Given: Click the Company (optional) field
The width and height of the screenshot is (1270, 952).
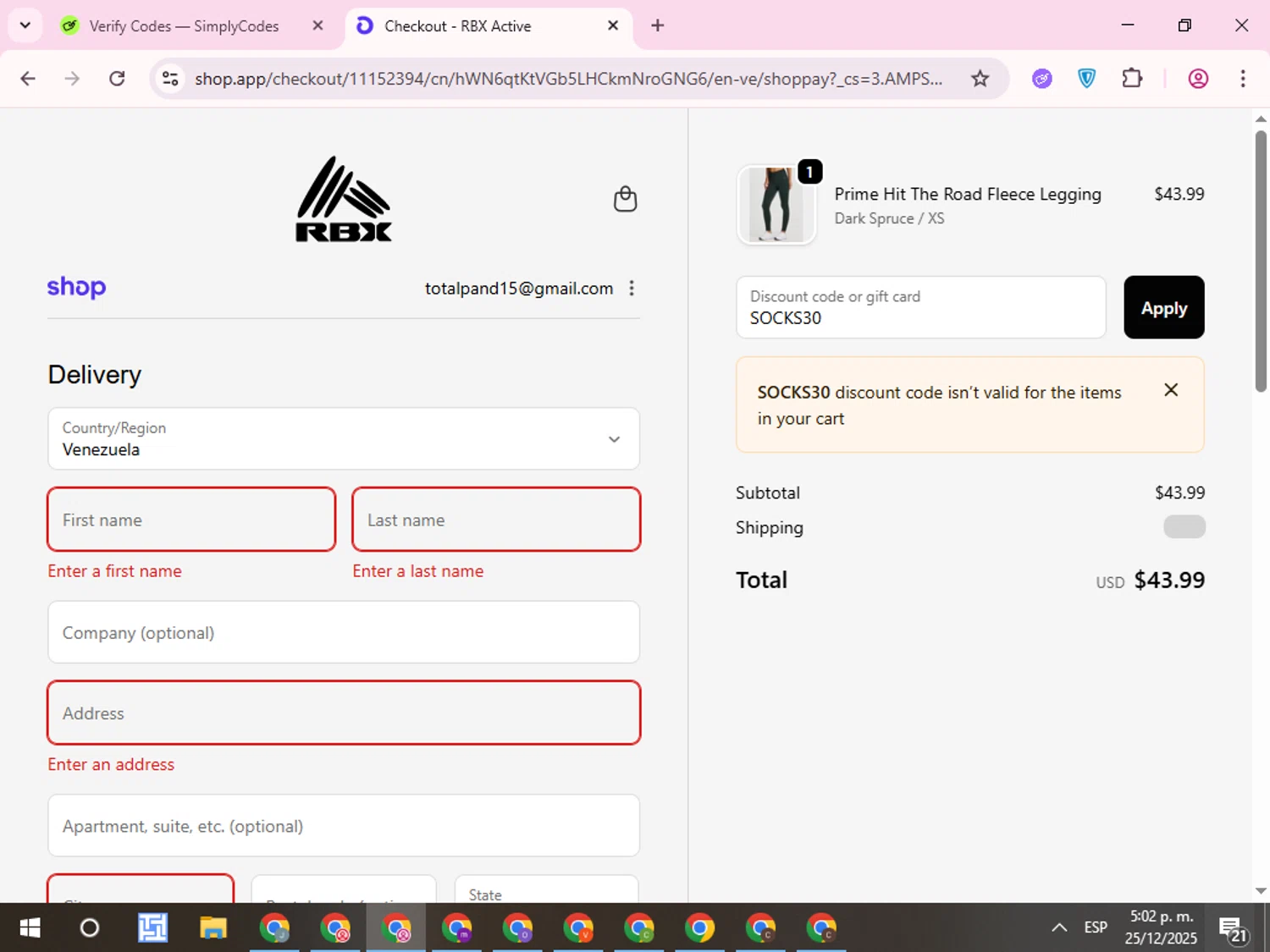Looking at the screenshot, I should [x=344, y=632].
